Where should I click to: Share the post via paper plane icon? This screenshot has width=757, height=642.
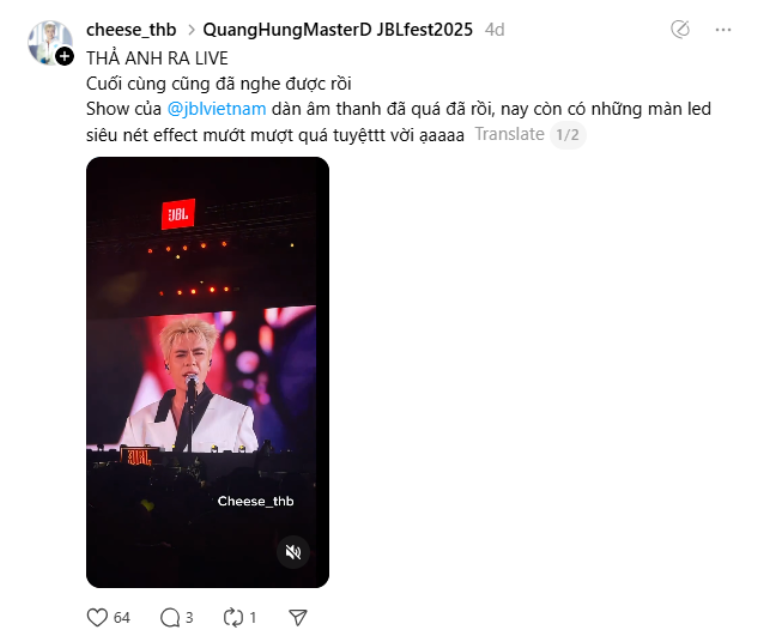pos(298,617)
